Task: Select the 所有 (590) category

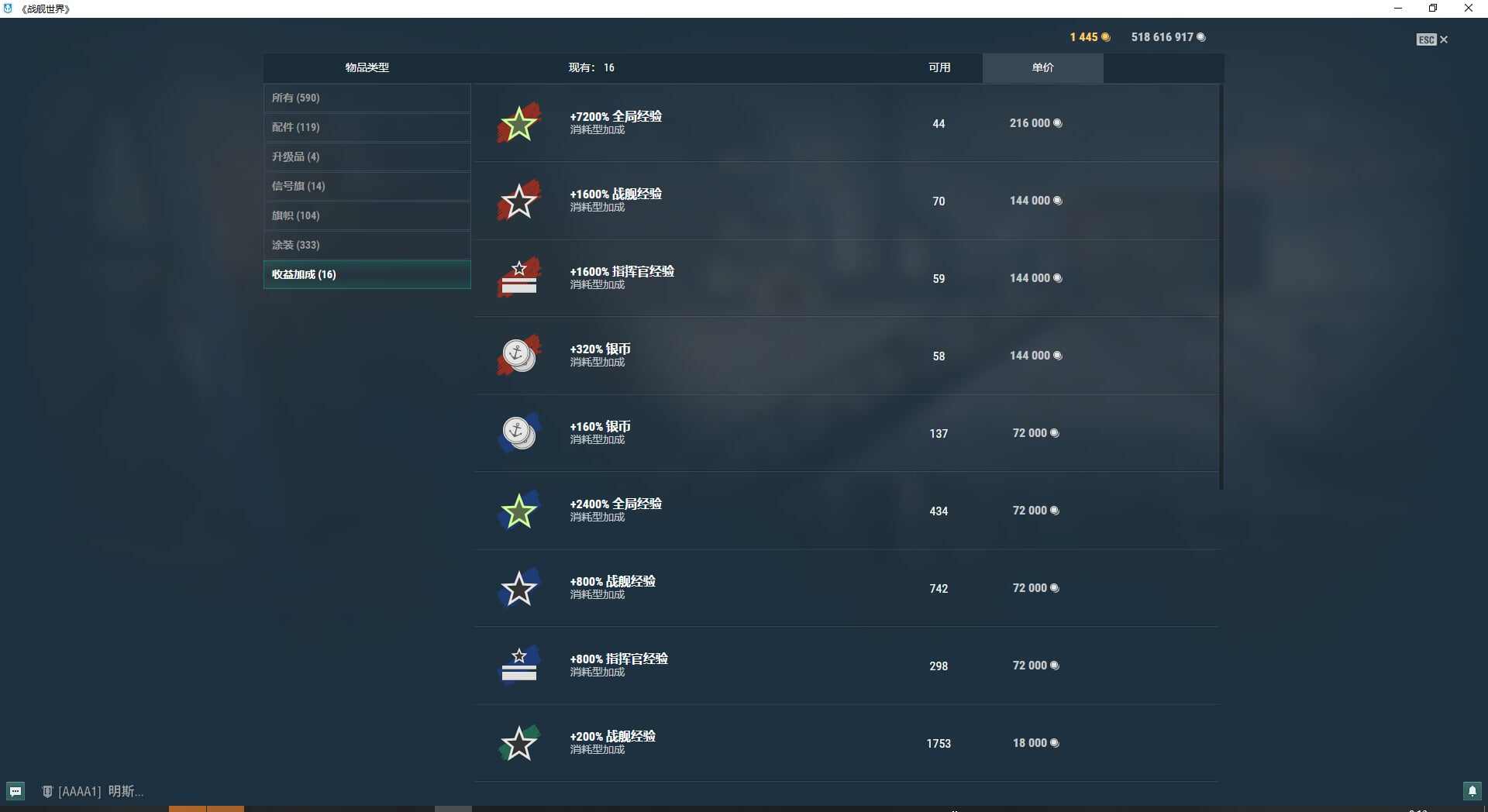Action: click(367, 98)
